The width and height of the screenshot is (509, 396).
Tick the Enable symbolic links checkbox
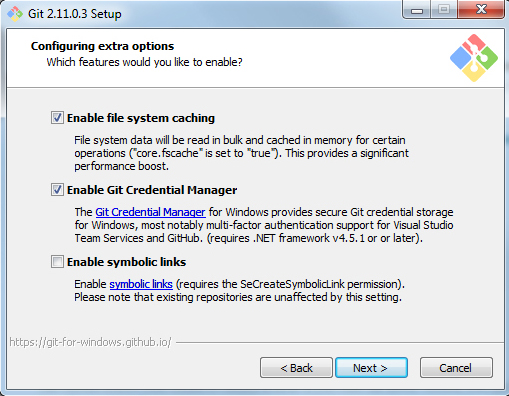[x=57, y=262]
